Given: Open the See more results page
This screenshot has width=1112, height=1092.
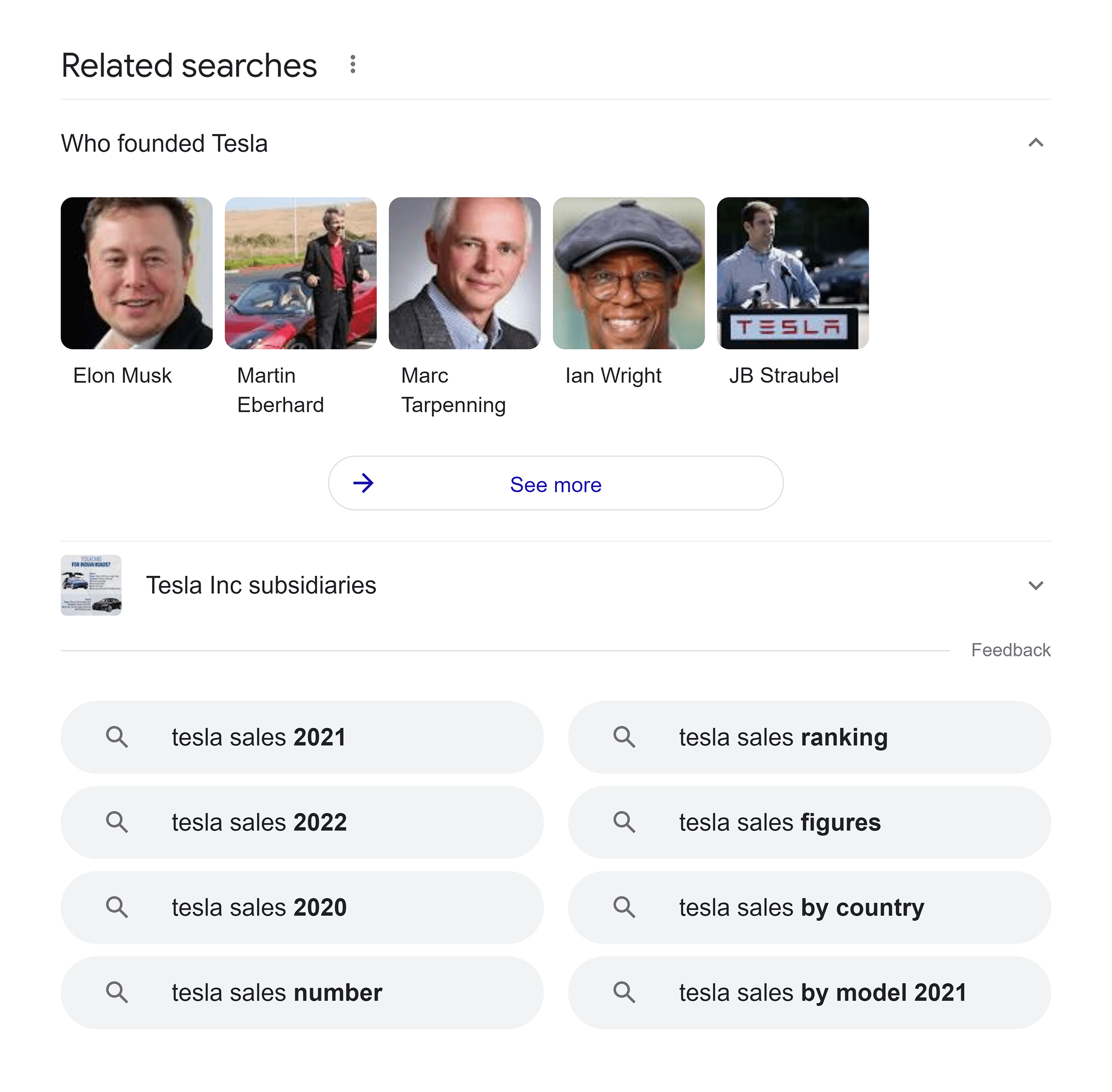Looking at the screenshot, I should 556,484.
